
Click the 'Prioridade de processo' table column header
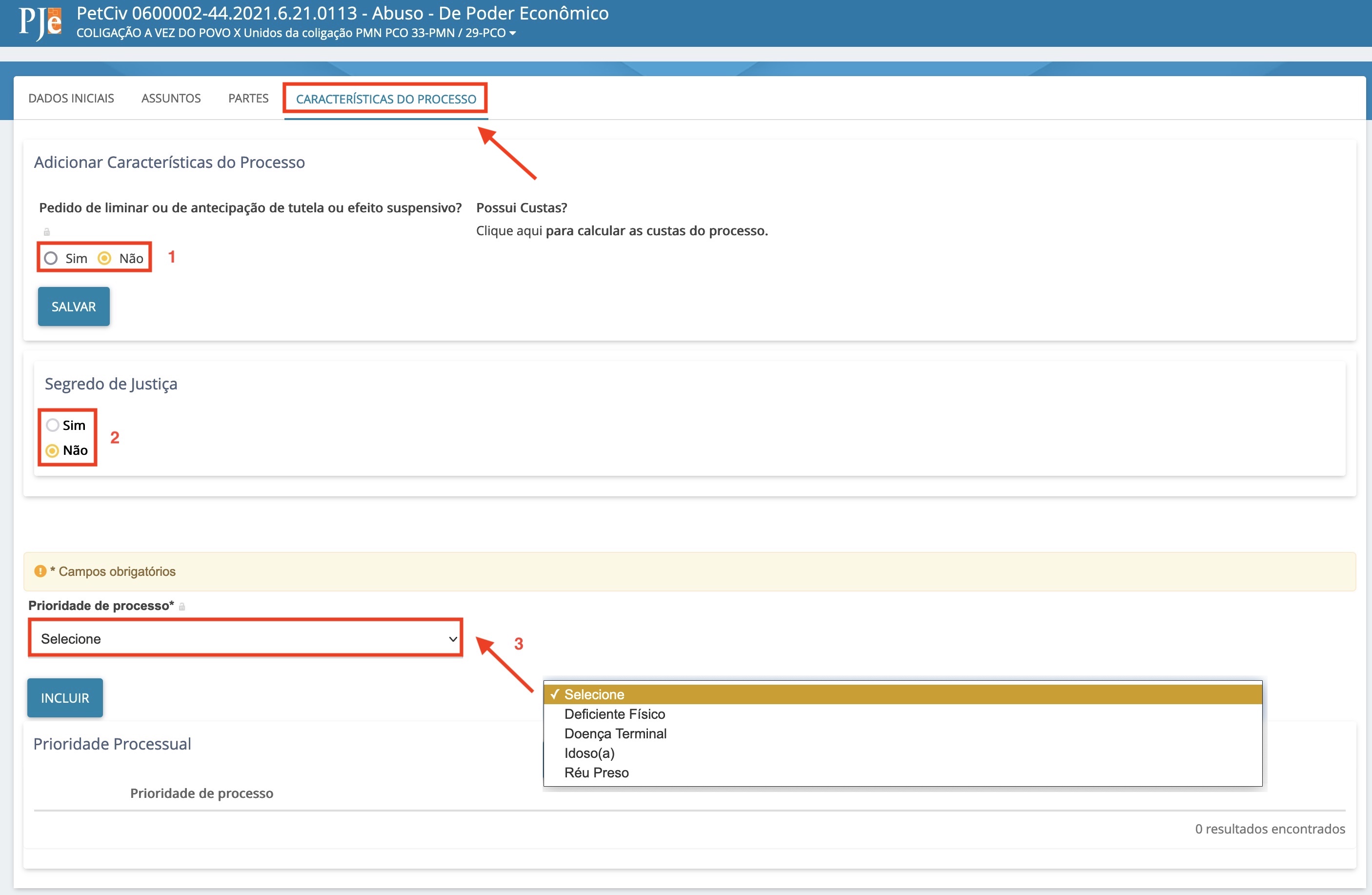(202, 793)
